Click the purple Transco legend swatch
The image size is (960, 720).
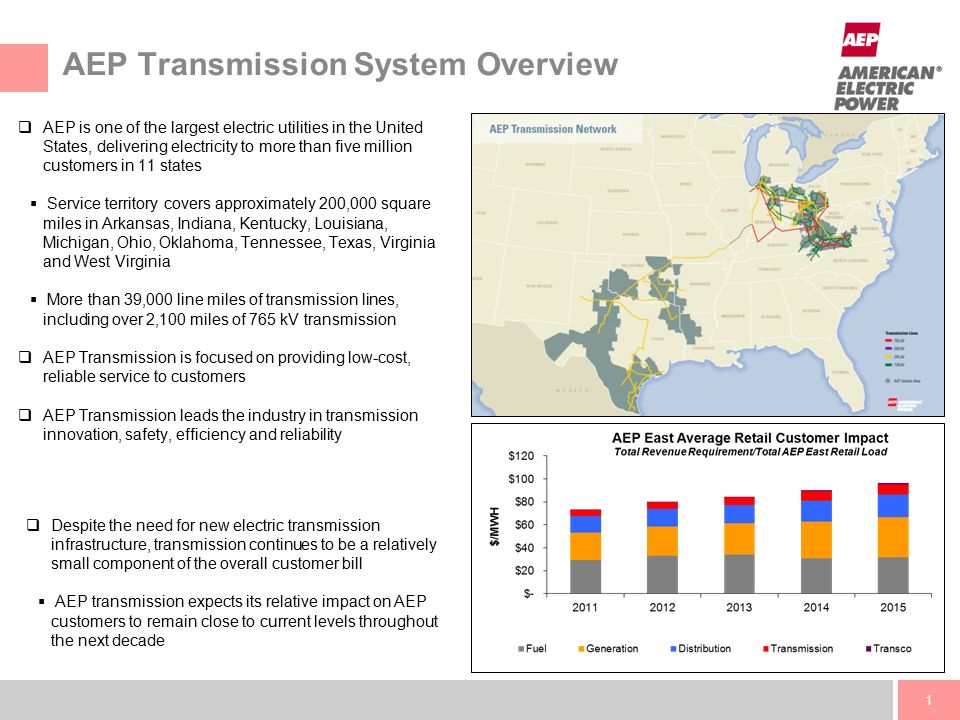click(868, 649)
